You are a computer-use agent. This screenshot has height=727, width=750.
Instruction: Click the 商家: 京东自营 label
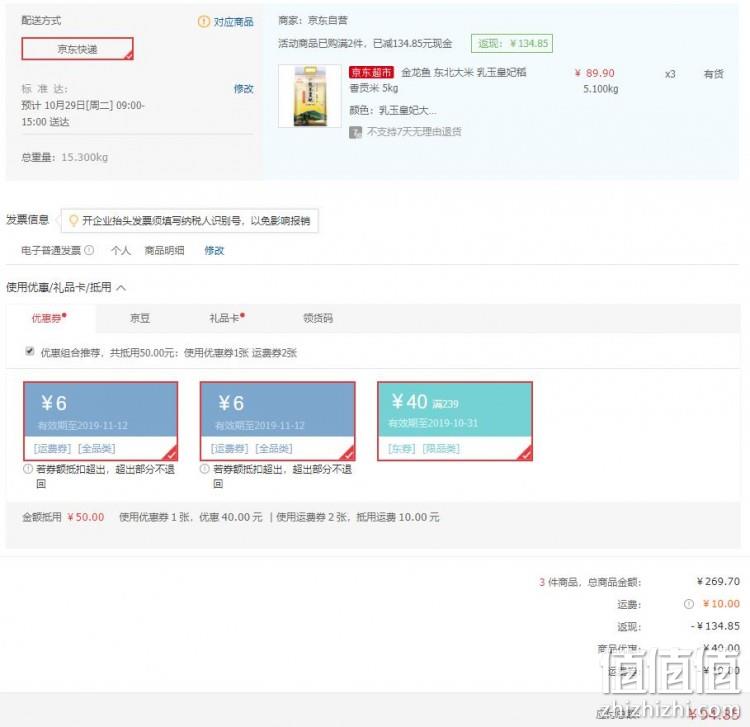(x=313, y=21)
